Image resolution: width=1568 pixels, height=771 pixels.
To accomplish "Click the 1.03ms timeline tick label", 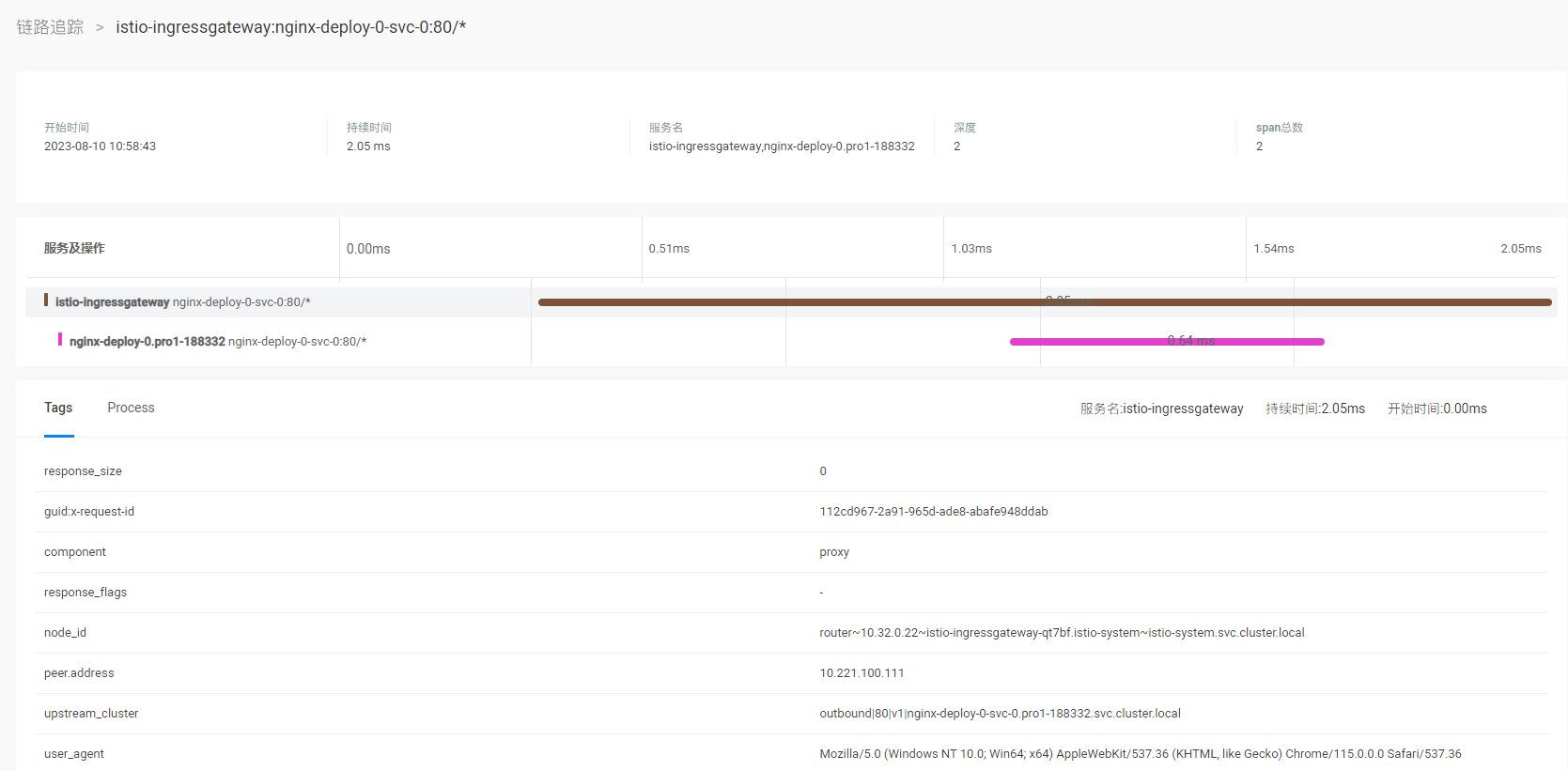I will pyautogui.click(x=971, y=249).
